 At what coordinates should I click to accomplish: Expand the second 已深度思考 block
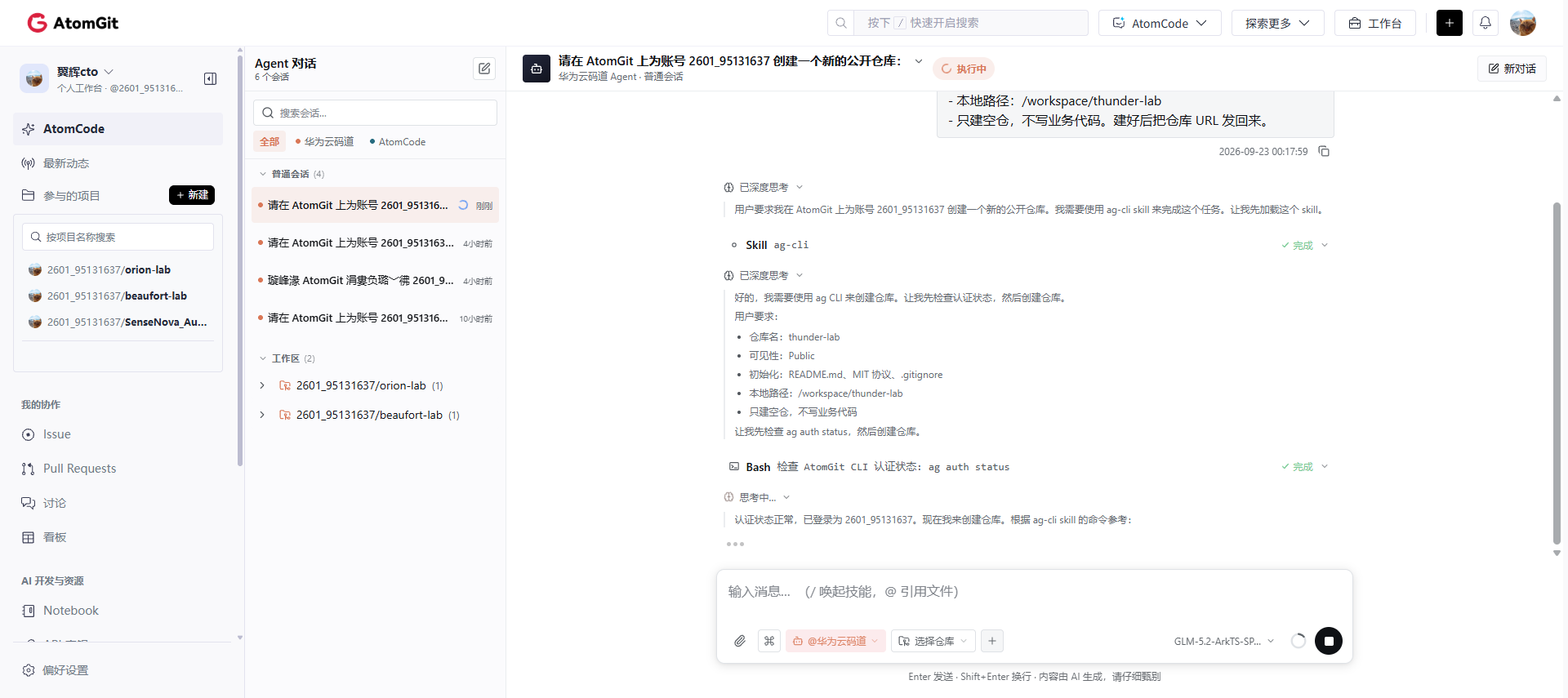(x=764, y=275)
